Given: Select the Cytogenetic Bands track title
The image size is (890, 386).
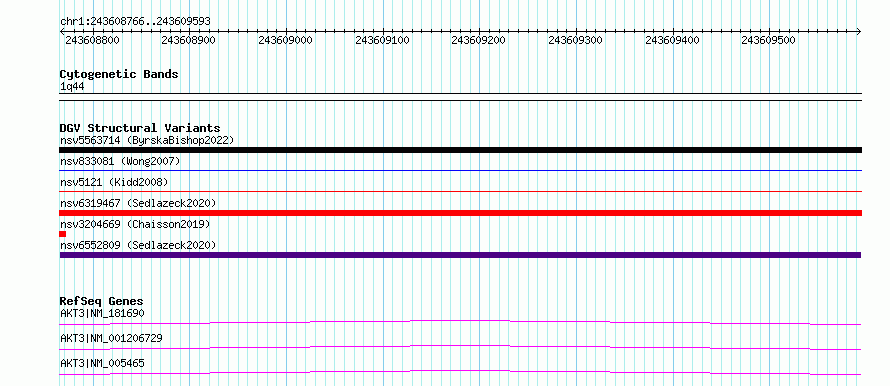Looking at the screenshot, I should pyautogui.click(x=119, y=74).
